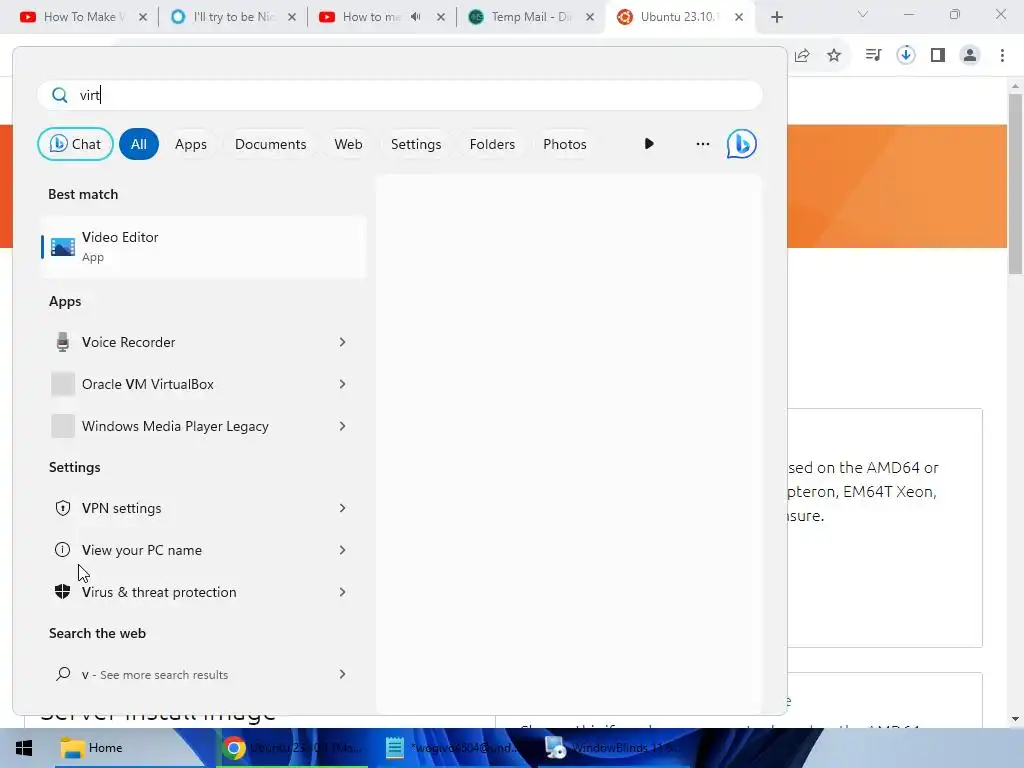Launch Oracle VM VirtualBox result
This screenshot has width=1024, height=768.
(203, 384)
